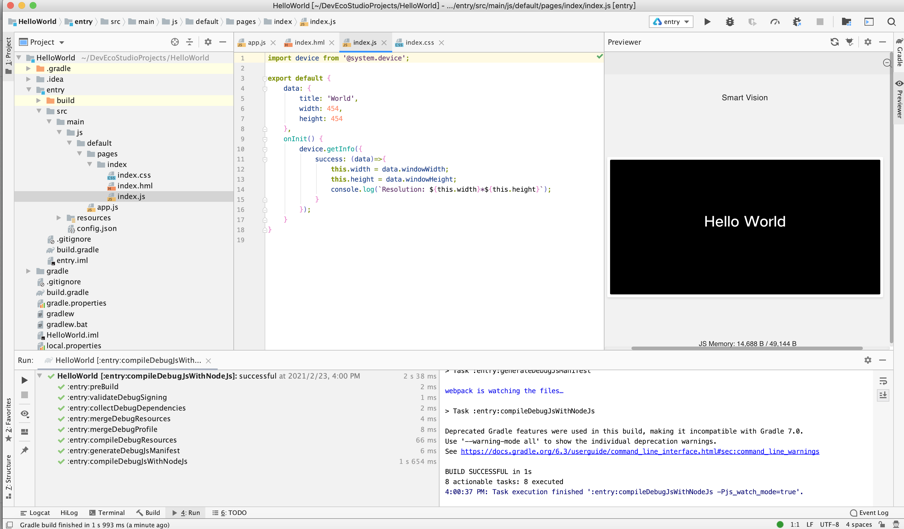This screenshot has width=904, height=529.
Task: Open the Favorites side tab
Action: (x=8, y=420)
